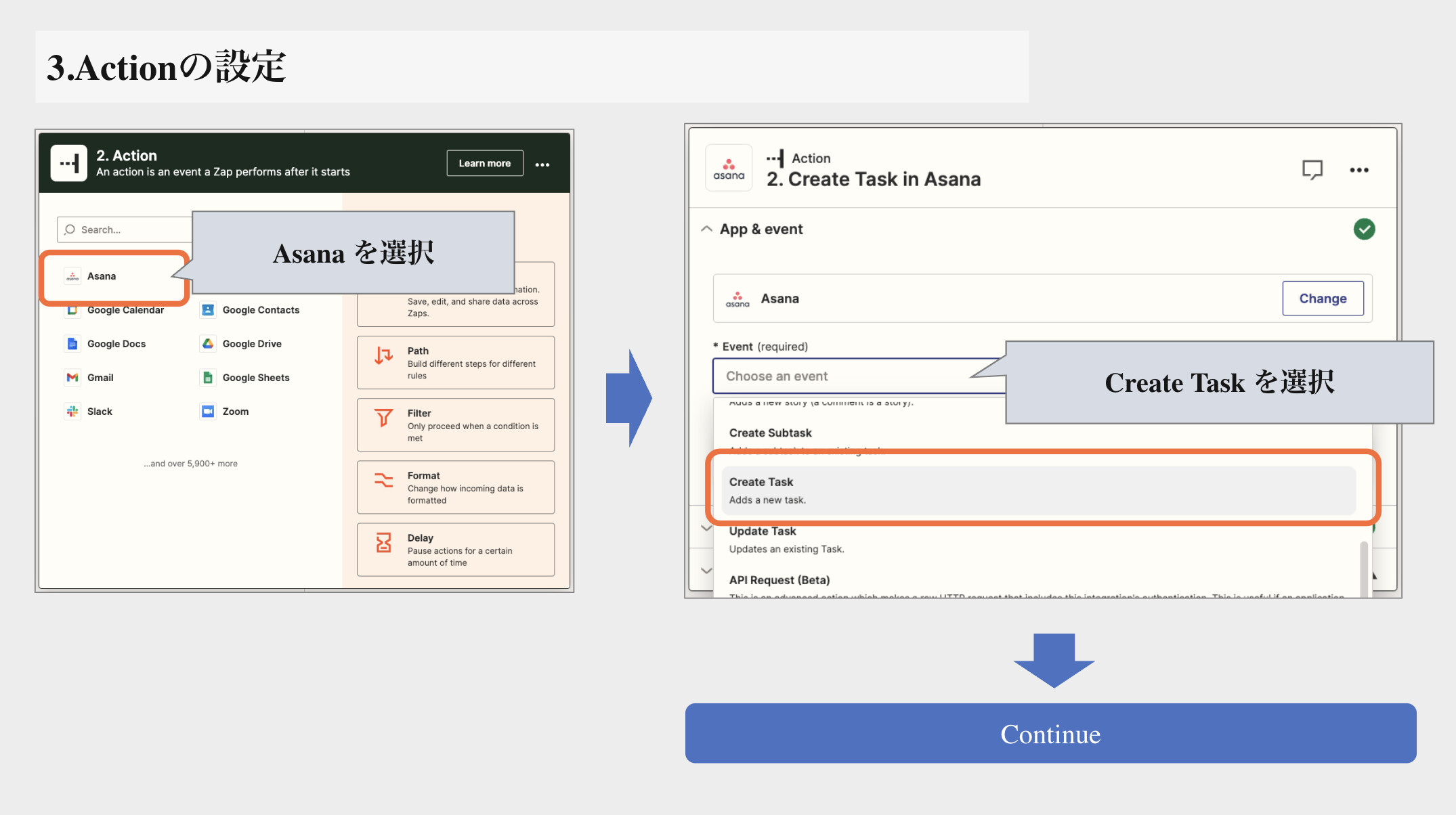Click '...and over 5,900+ more' text
Image resolution: width=1456 pixels, height=815 pixels.
(190, 464)
